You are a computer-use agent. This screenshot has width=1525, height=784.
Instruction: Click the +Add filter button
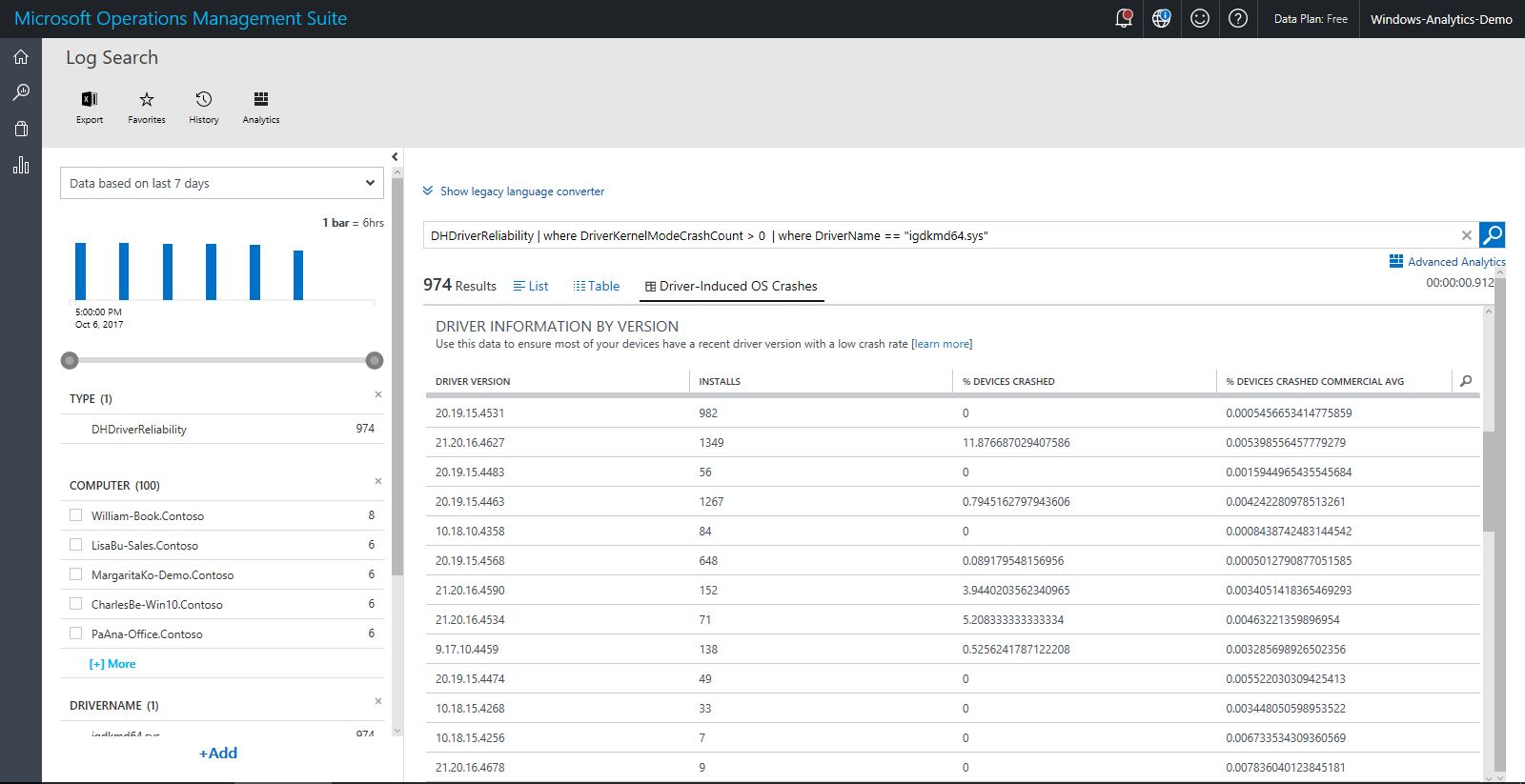(218, 753)
